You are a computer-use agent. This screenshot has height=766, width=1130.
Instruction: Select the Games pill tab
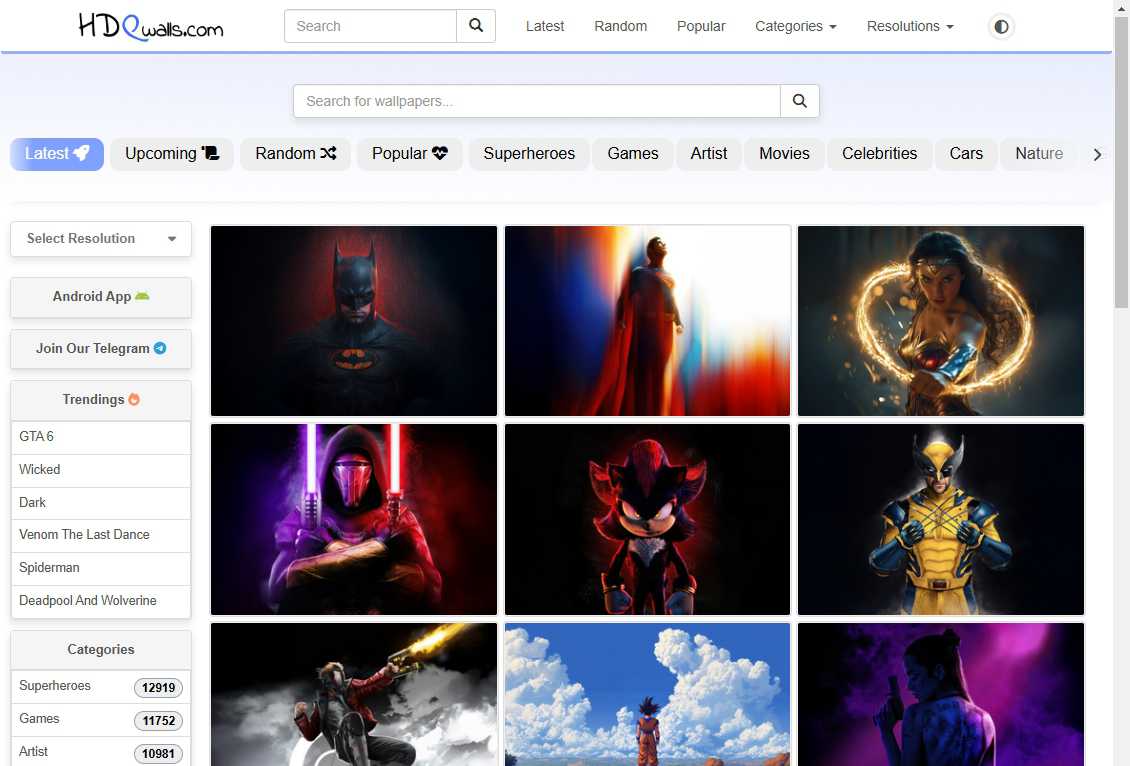(x=633, y=153)
